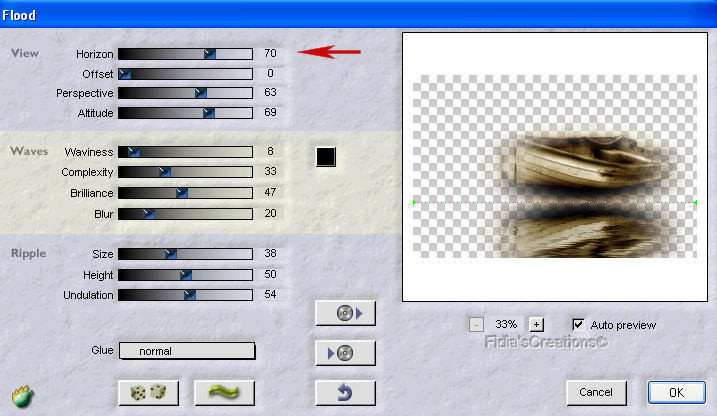Image resolution: width=717 pixels, height=416 pixels.
Task: Click the Cancel button
Action: coord(596,392)
